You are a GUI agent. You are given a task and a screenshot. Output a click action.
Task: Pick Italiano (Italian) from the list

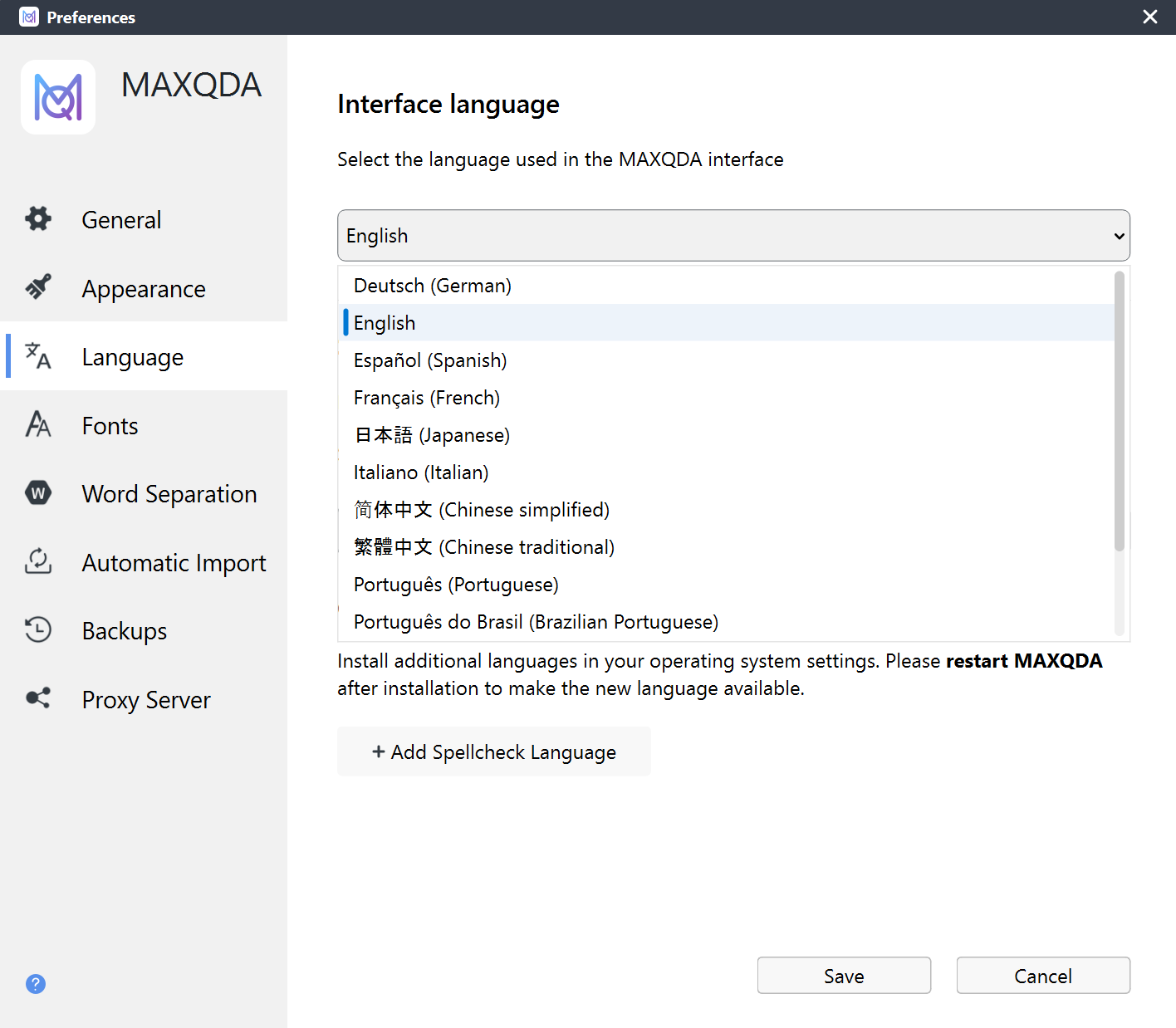tap(726, 472)
